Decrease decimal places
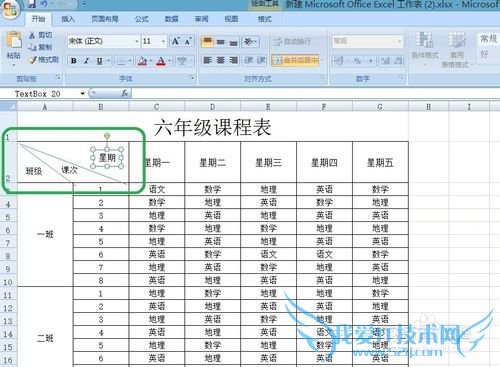500x367 pixels. click(x=398, y=61)
